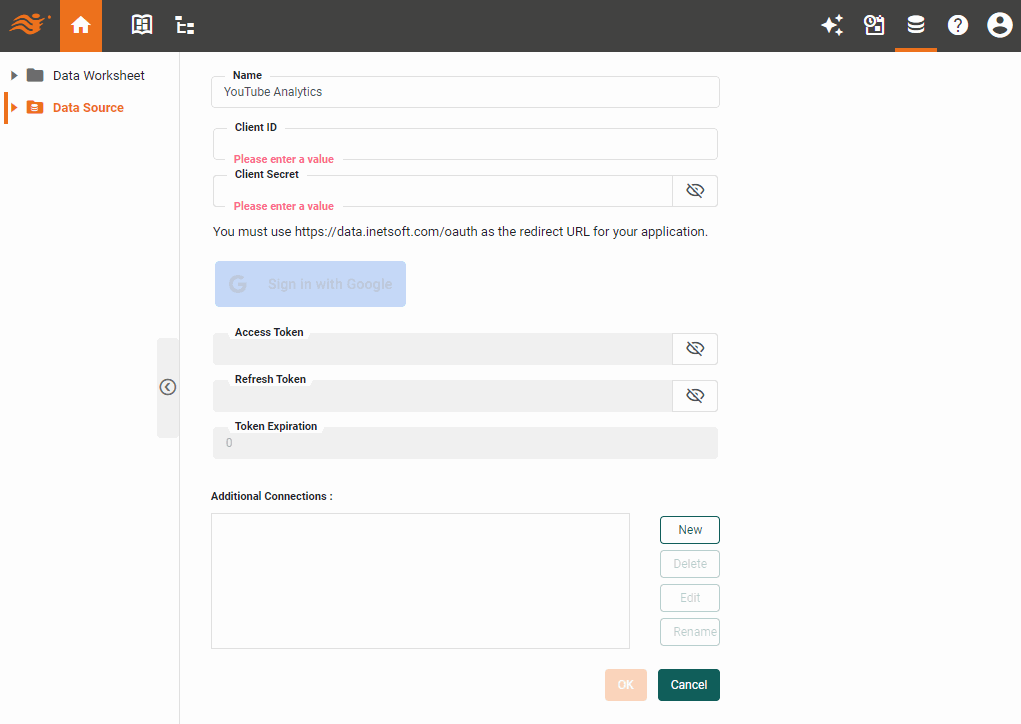Click the AI sparkles icon
1021x724 pixels.
(x=832, y=25)
